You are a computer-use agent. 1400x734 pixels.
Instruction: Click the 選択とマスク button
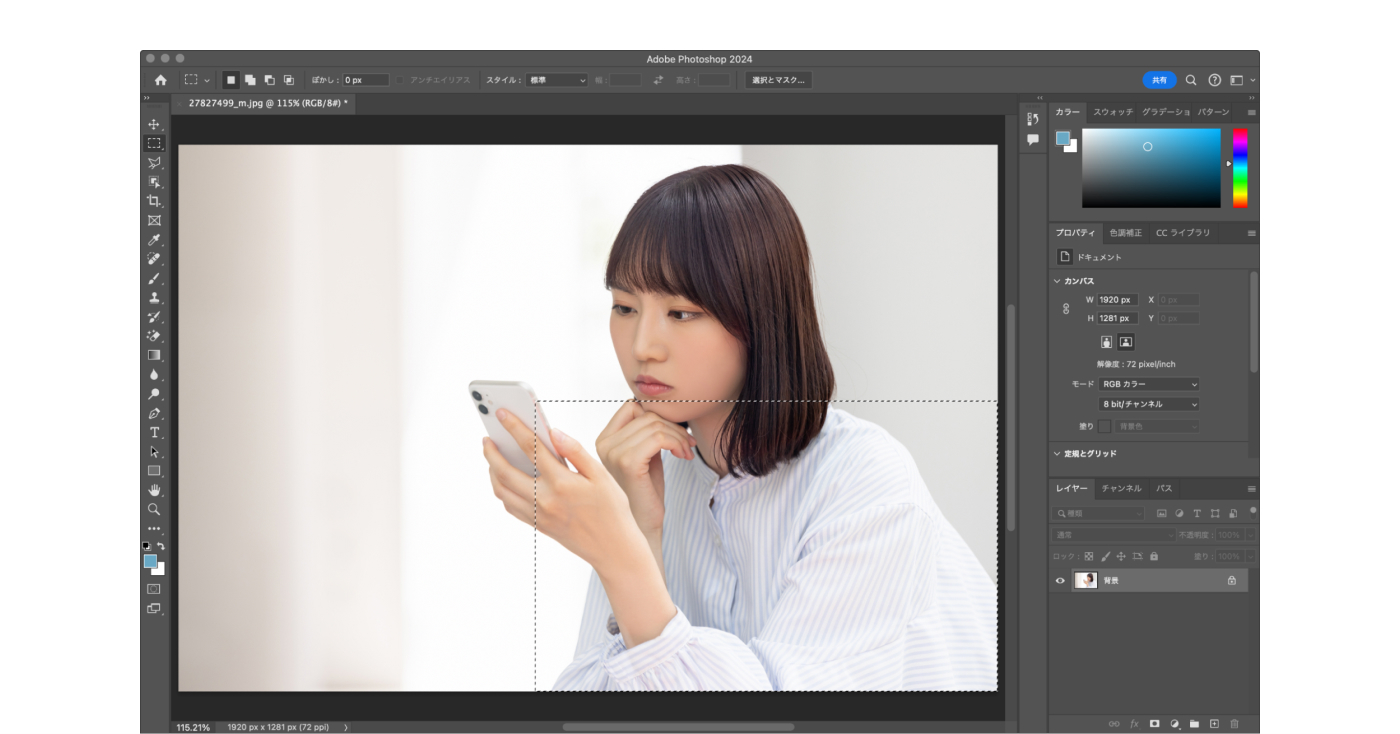[778, 80]
